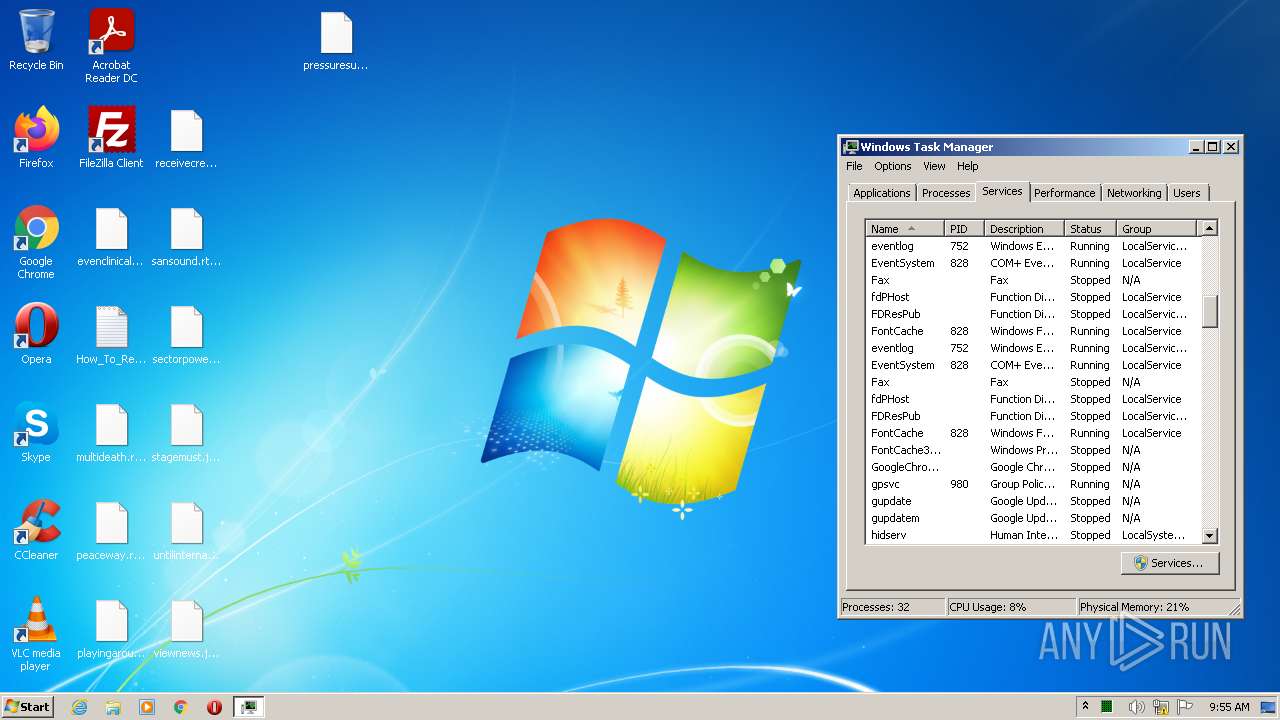
Task: Select the gpsvc service row
Action: click(x=1033, y=484)
